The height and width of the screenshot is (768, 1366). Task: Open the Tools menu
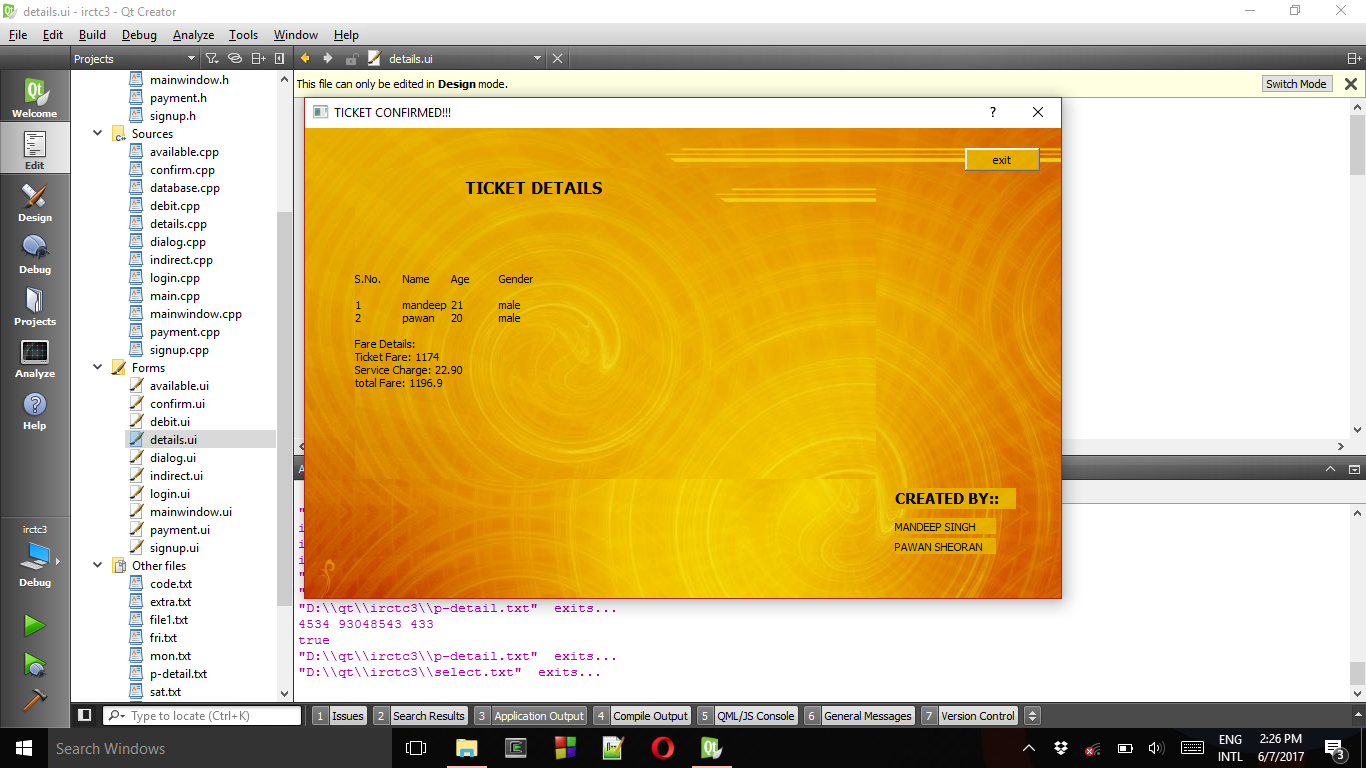coord(243,34)
